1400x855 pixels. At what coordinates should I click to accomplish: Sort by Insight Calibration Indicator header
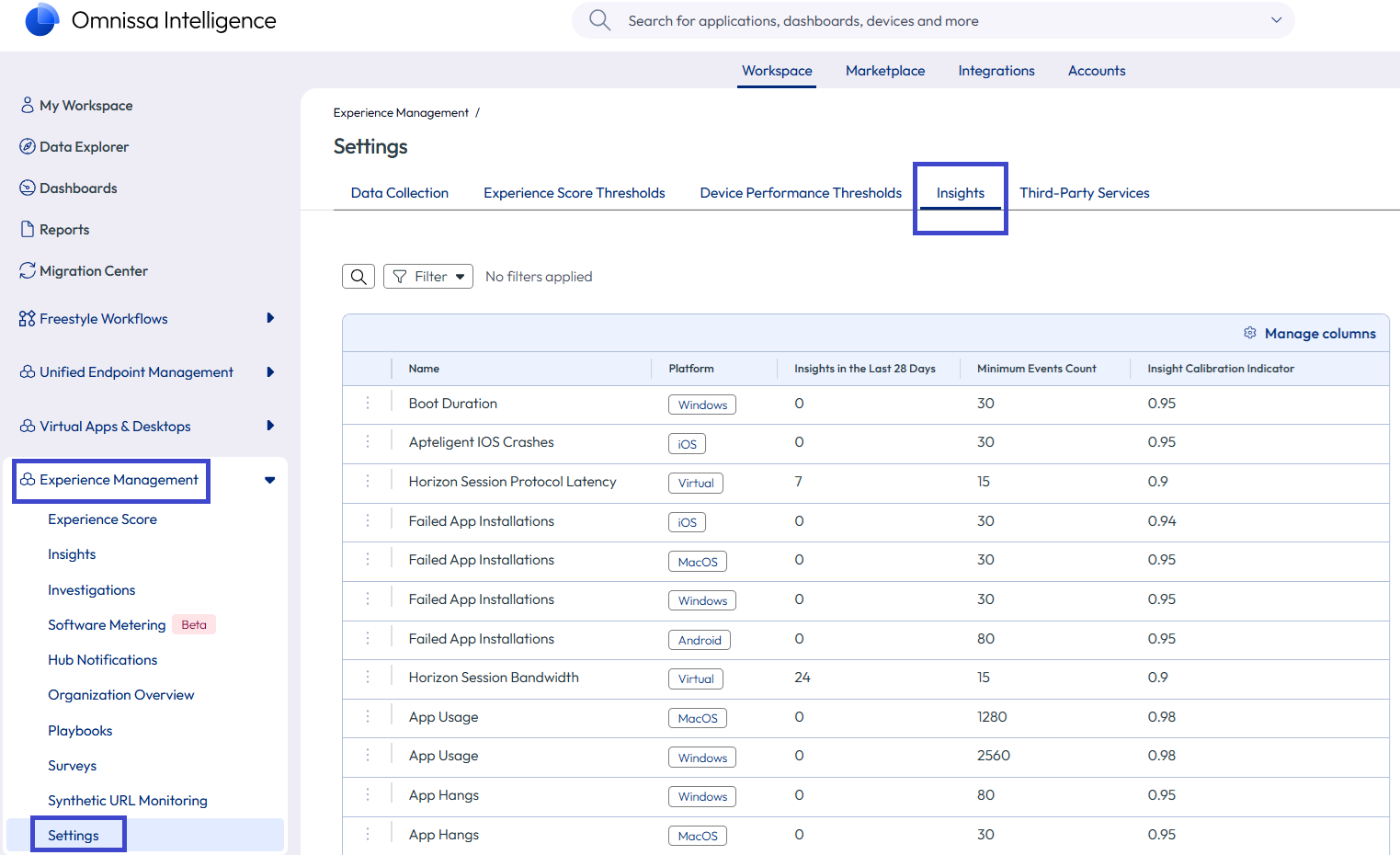(x=1220, y=368)
